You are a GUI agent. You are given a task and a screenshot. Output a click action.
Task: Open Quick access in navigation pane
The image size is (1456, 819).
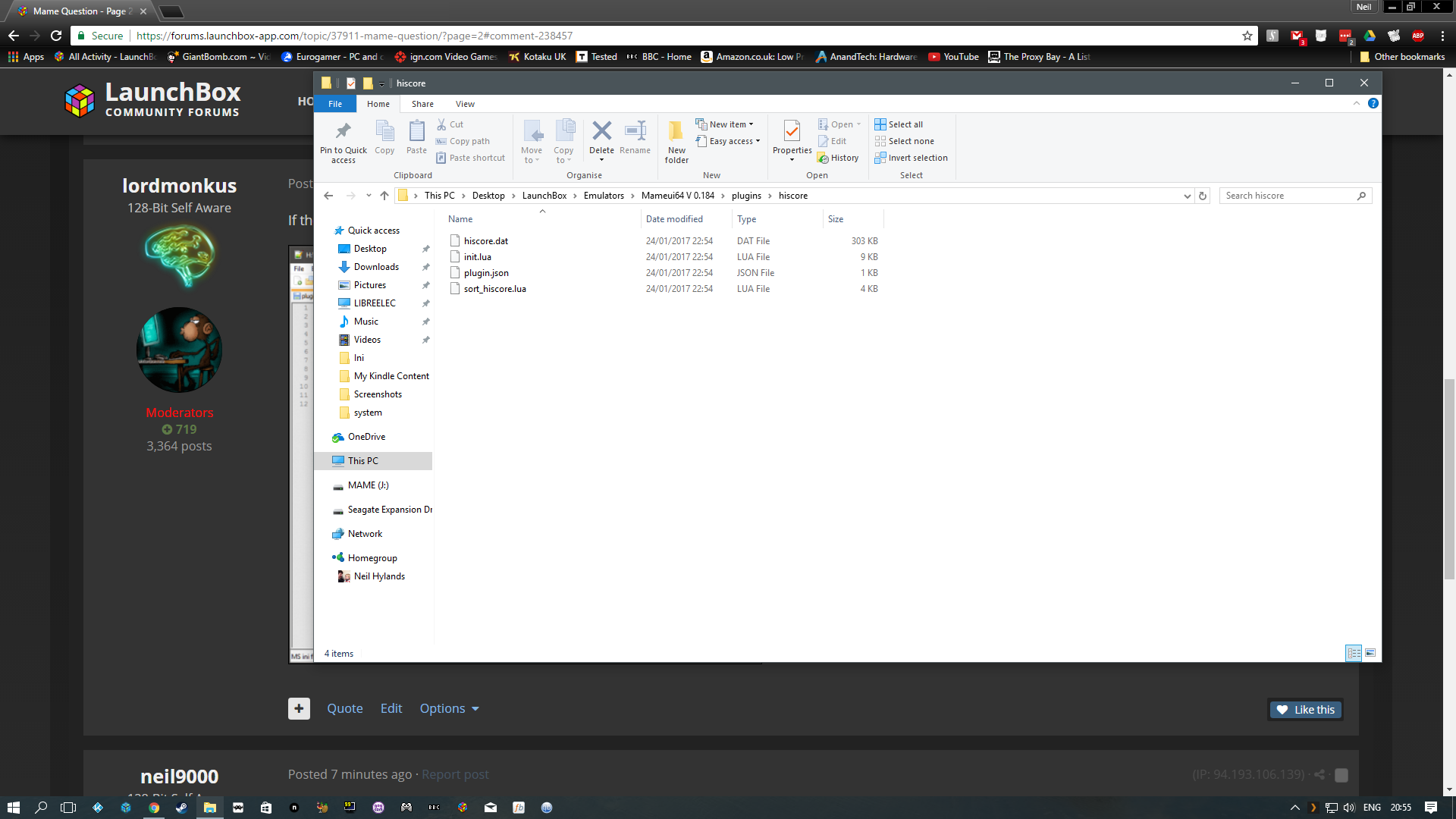373,231
